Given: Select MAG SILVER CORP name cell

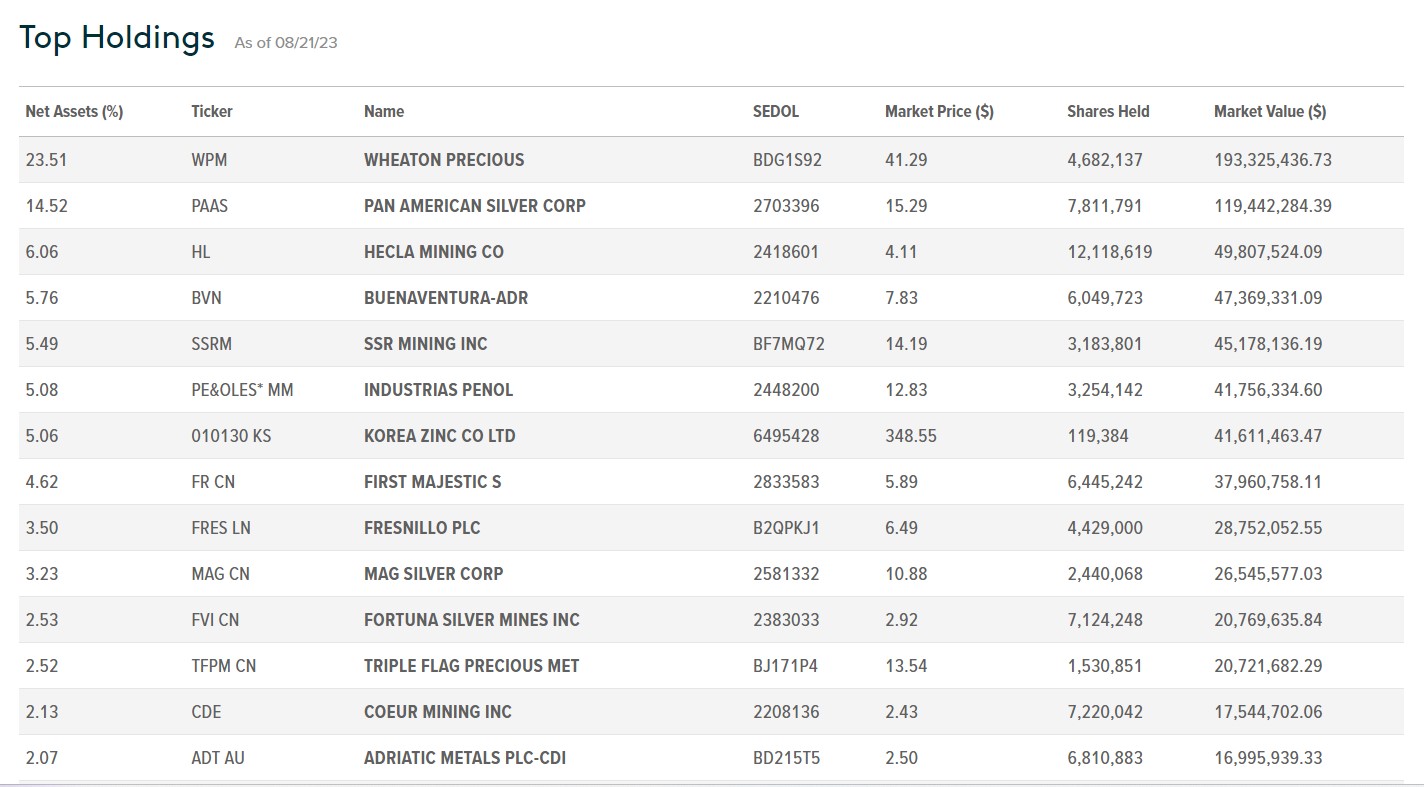Looking at the screenshot, I should [434, 574].
